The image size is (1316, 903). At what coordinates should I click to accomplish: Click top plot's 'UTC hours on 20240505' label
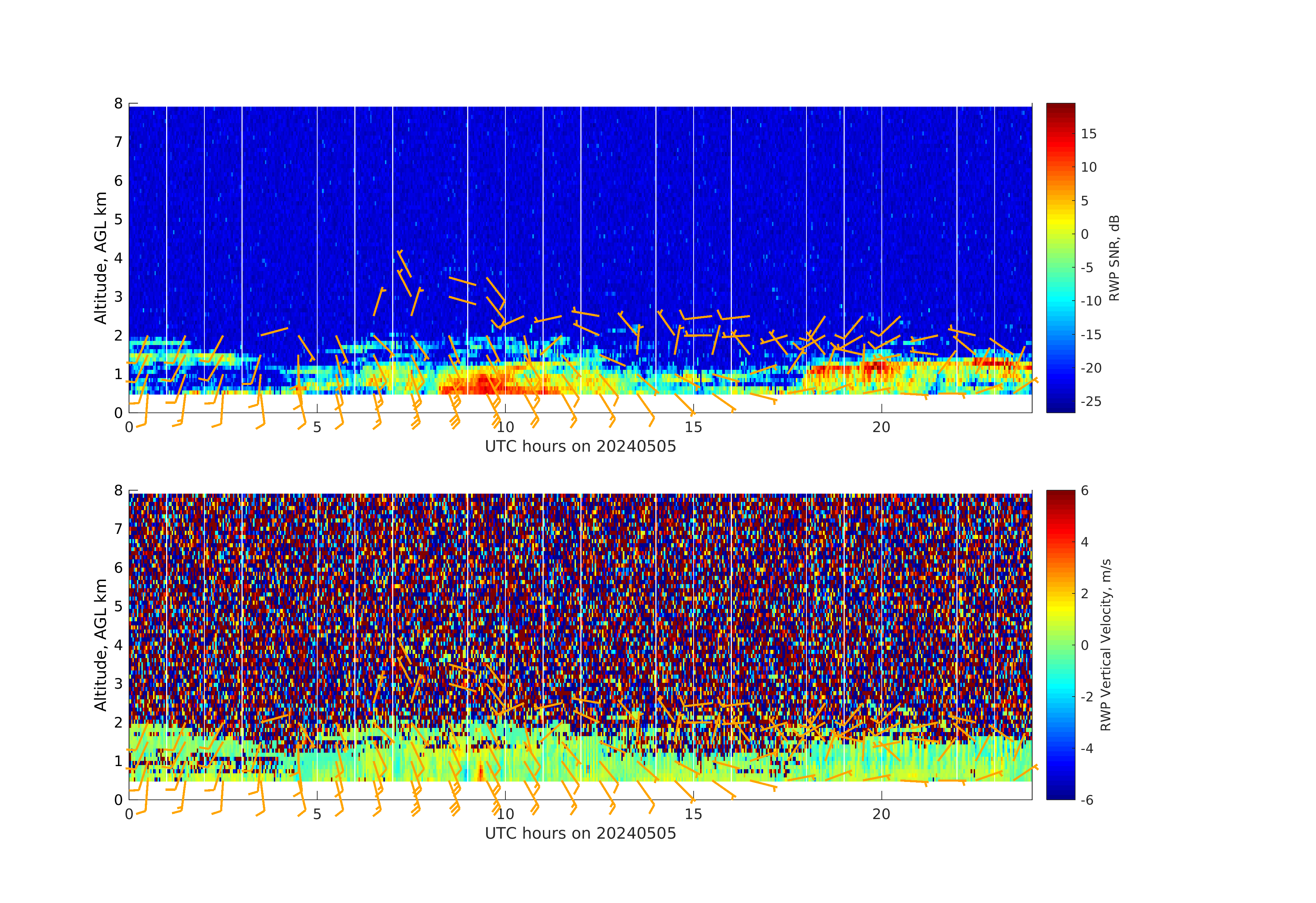pos(580,447)
